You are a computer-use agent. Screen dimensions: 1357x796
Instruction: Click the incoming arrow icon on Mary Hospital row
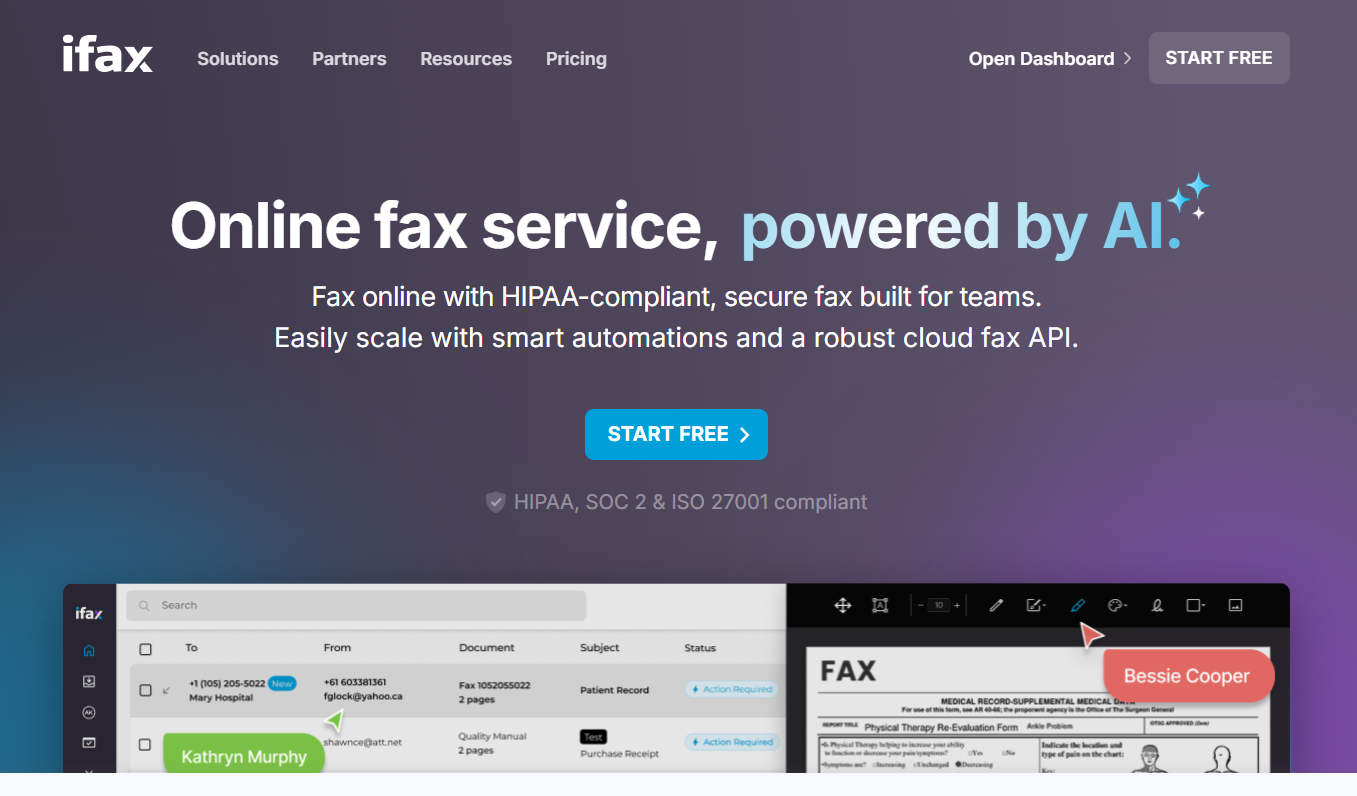tap(166, 690)
